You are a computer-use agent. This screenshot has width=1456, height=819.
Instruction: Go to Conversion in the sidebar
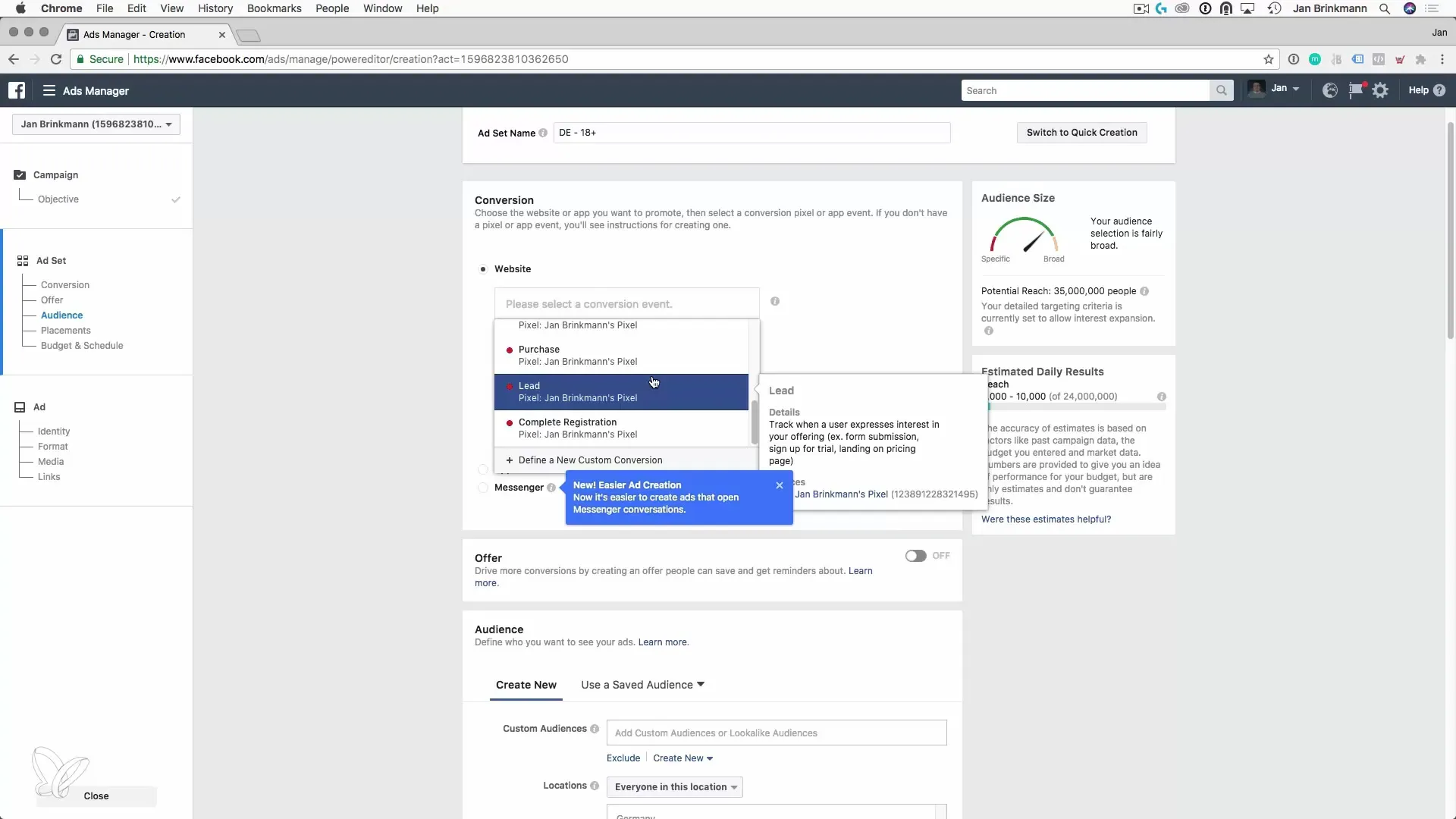click(65, 285)
